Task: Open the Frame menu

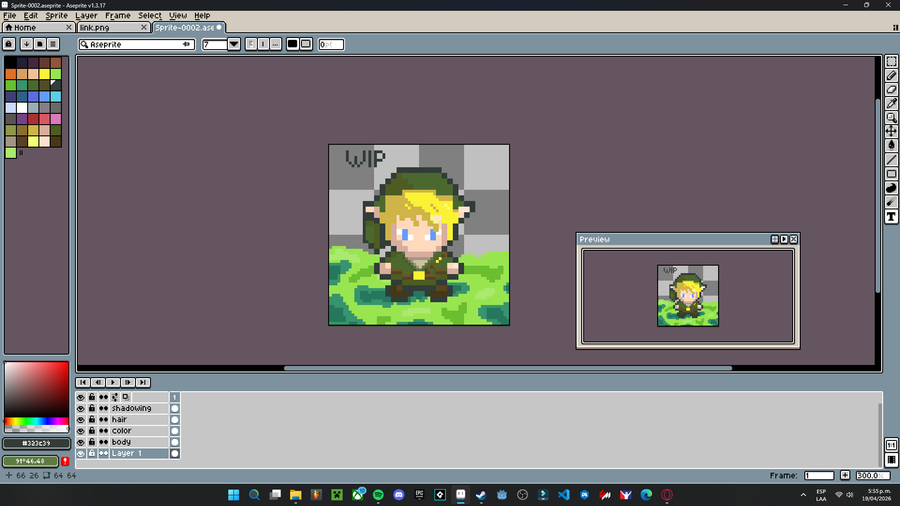Action: [x=118, y=15]
